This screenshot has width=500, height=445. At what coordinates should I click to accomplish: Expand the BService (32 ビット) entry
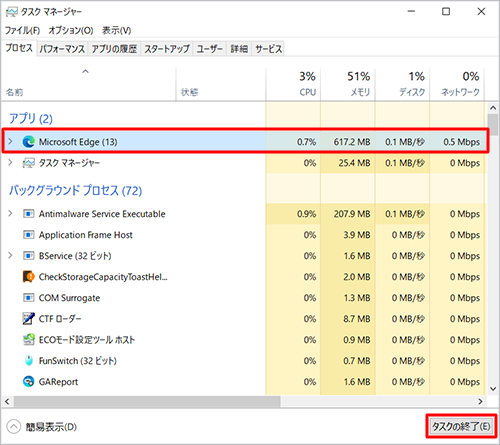[x=10, y=255]
